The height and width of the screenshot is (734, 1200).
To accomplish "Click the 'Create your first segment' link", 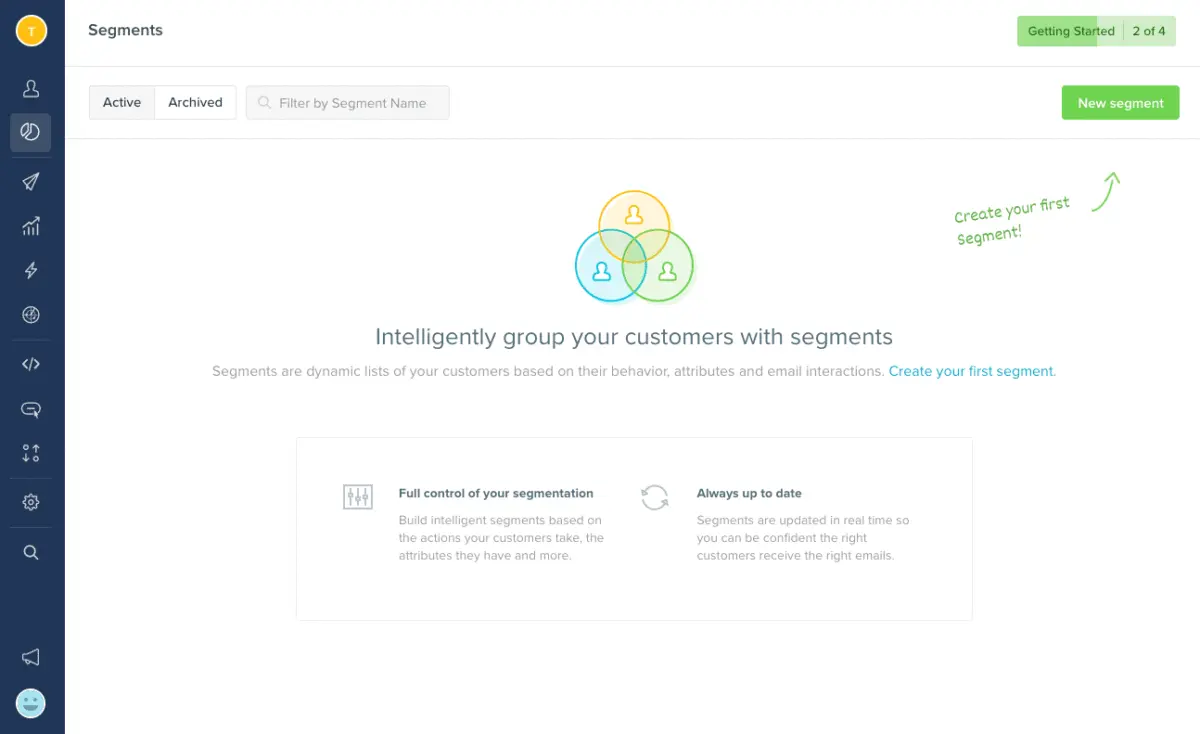I will [971, 371].
